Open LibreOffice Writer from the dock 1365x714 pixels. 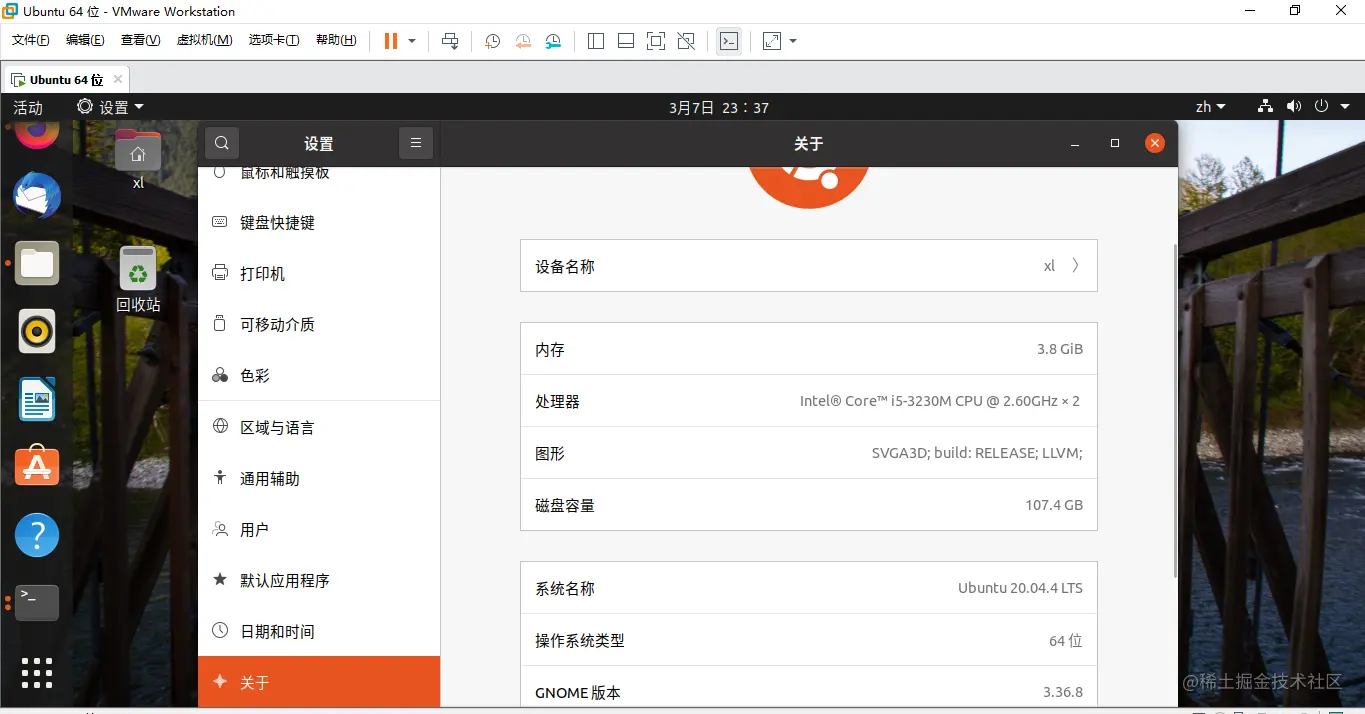pyautogui.click(x=37, y=399)
